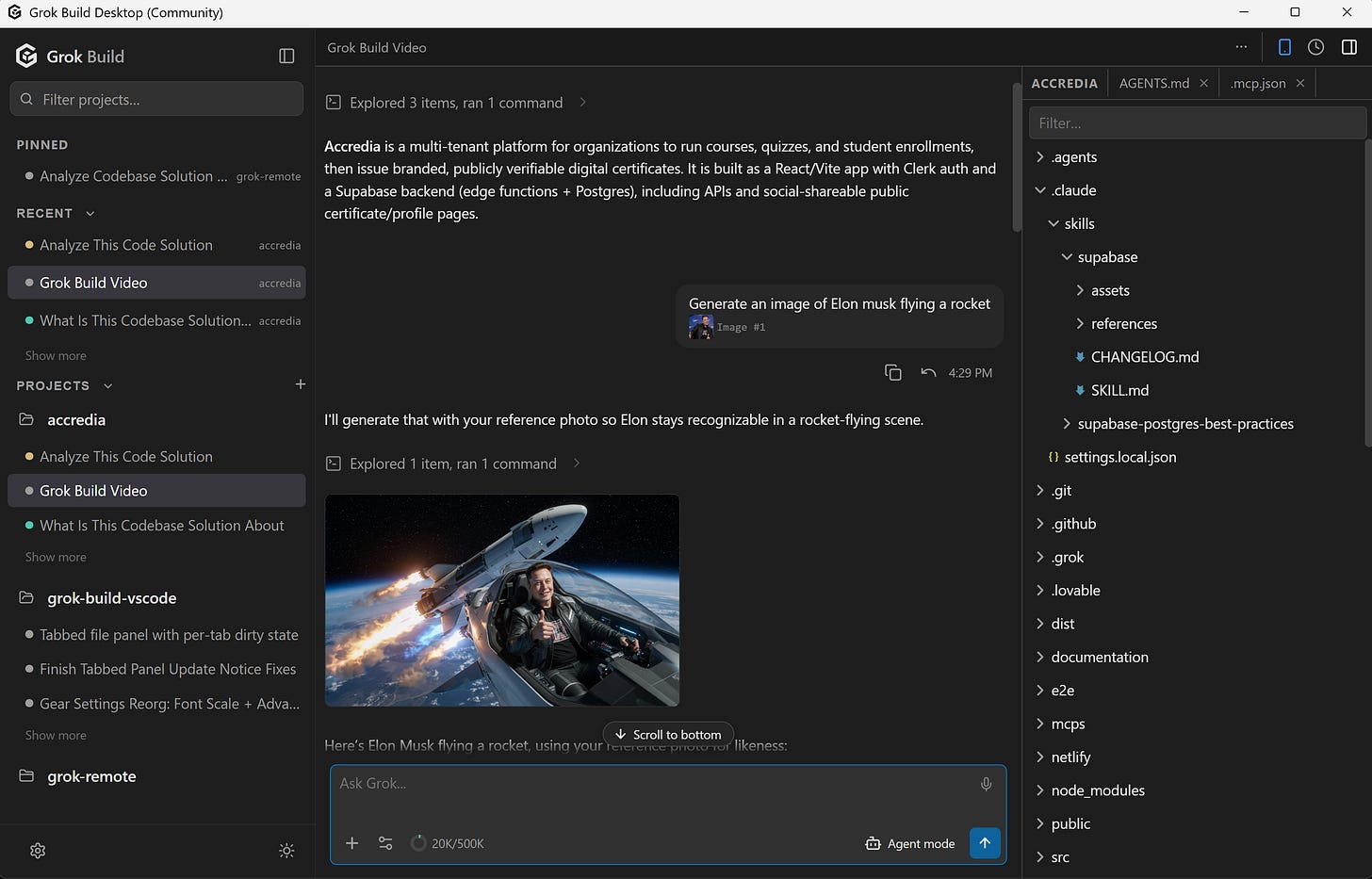
Task: Click the Filter projects search box
Action: (x=156, y=99)
